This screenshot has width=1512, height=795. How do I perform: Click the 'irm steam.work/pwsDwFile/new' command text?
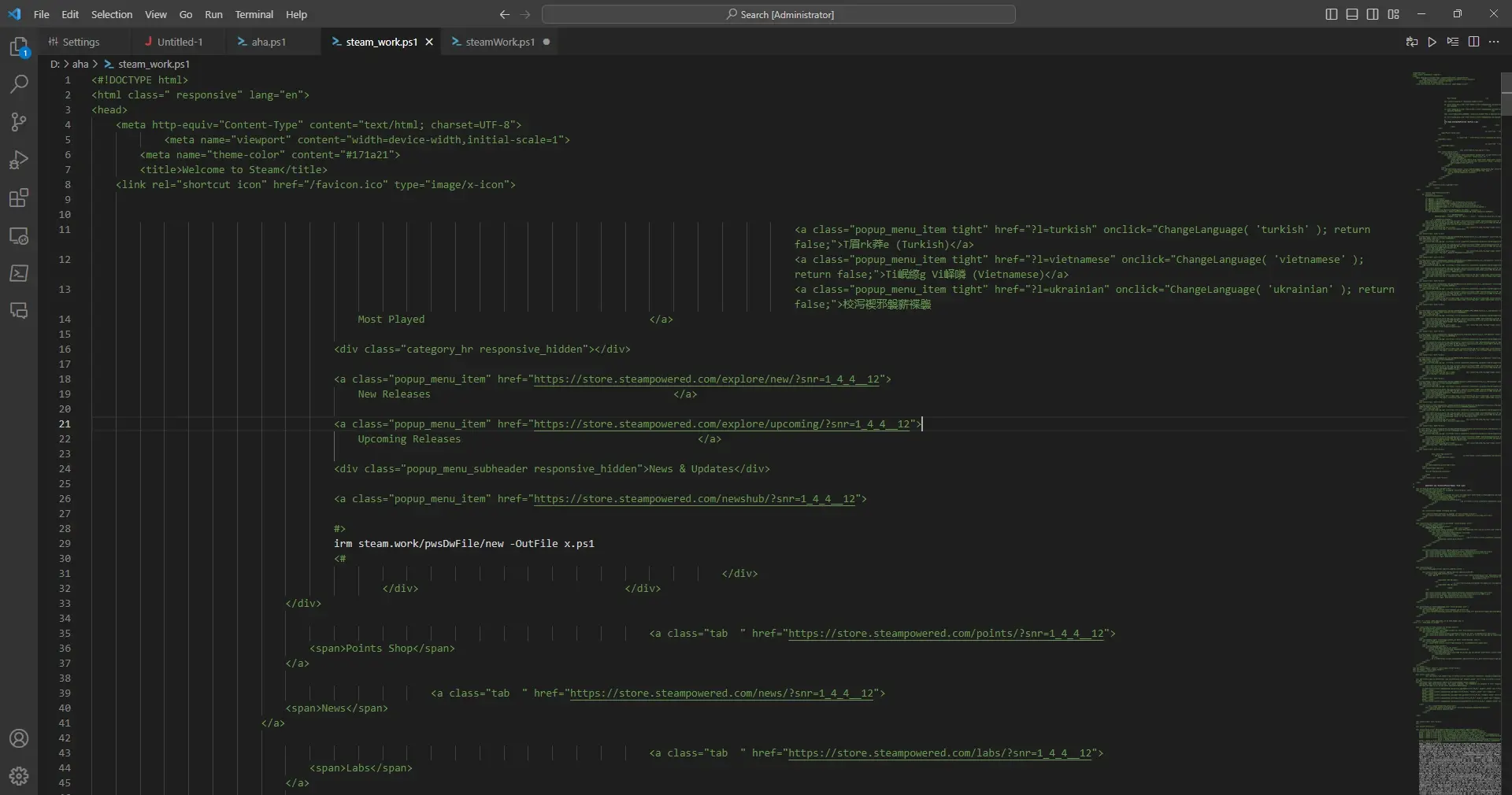pyautogui.click(x=418, y=543)
